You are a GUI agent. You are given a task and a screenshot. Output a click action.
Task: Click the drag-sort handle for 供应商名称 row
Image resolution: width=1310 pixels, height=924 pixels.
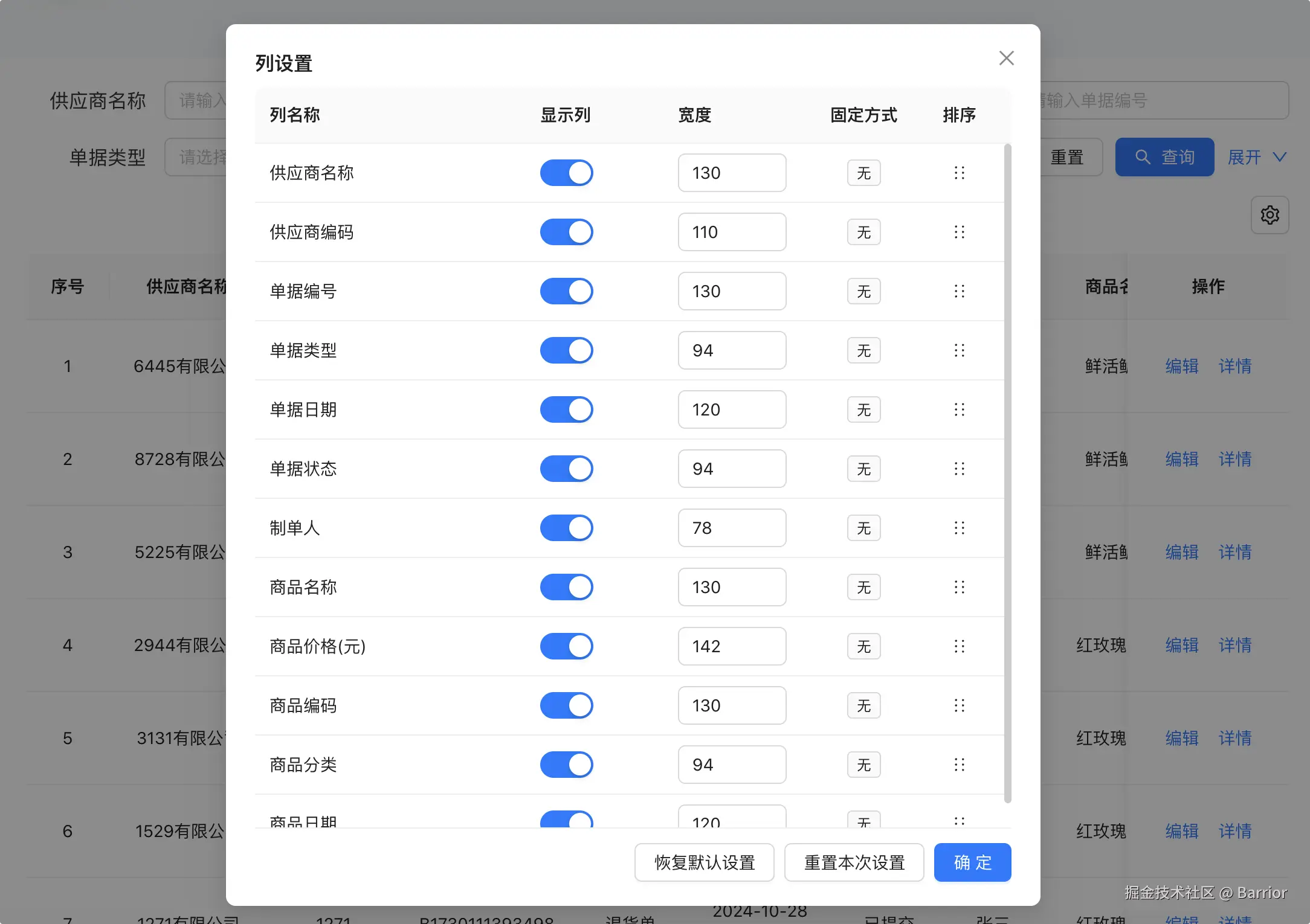tap(959, 173)
